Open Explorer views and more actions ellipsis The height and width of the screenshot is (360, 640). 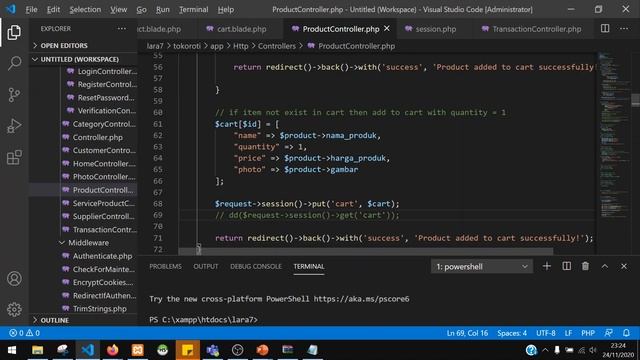(x=122, y=29)
